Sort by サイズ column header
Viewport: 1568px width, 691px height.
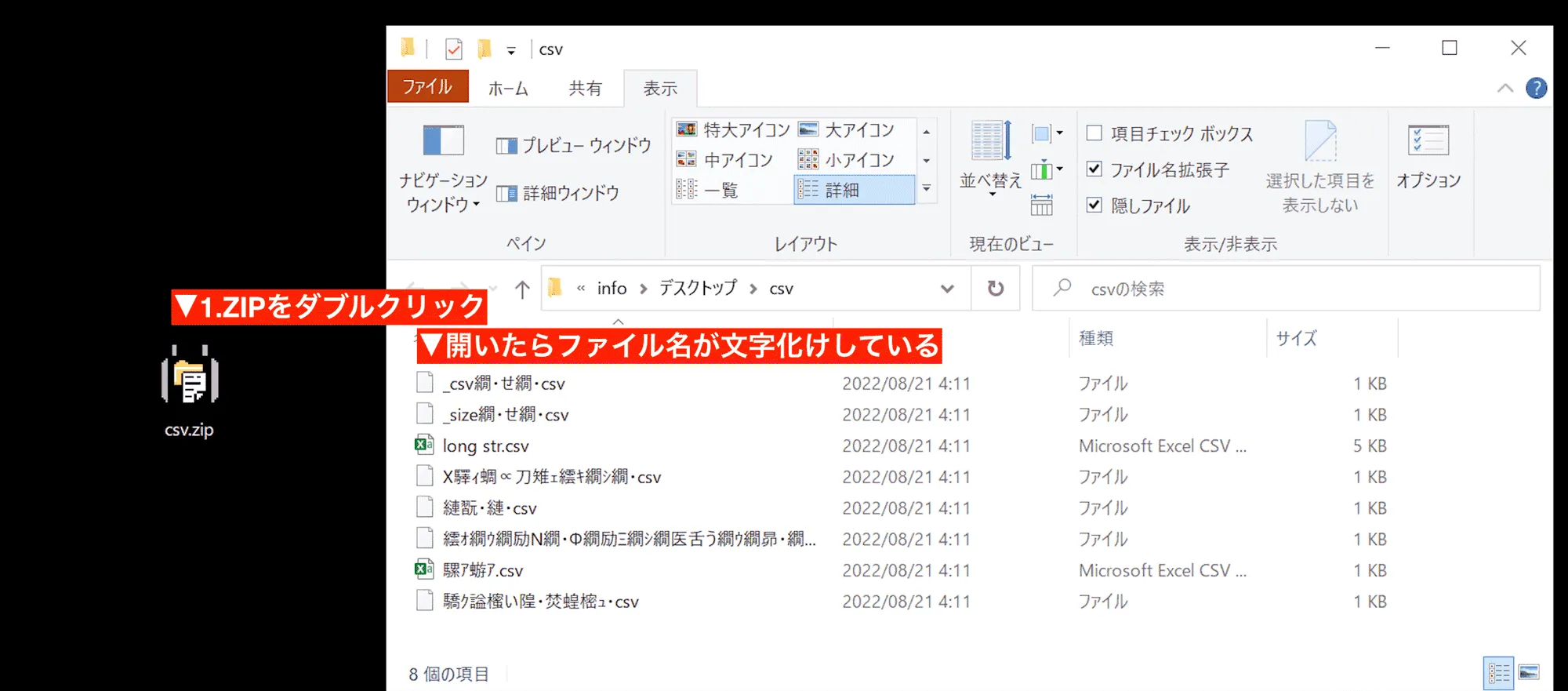(1296, 338)
